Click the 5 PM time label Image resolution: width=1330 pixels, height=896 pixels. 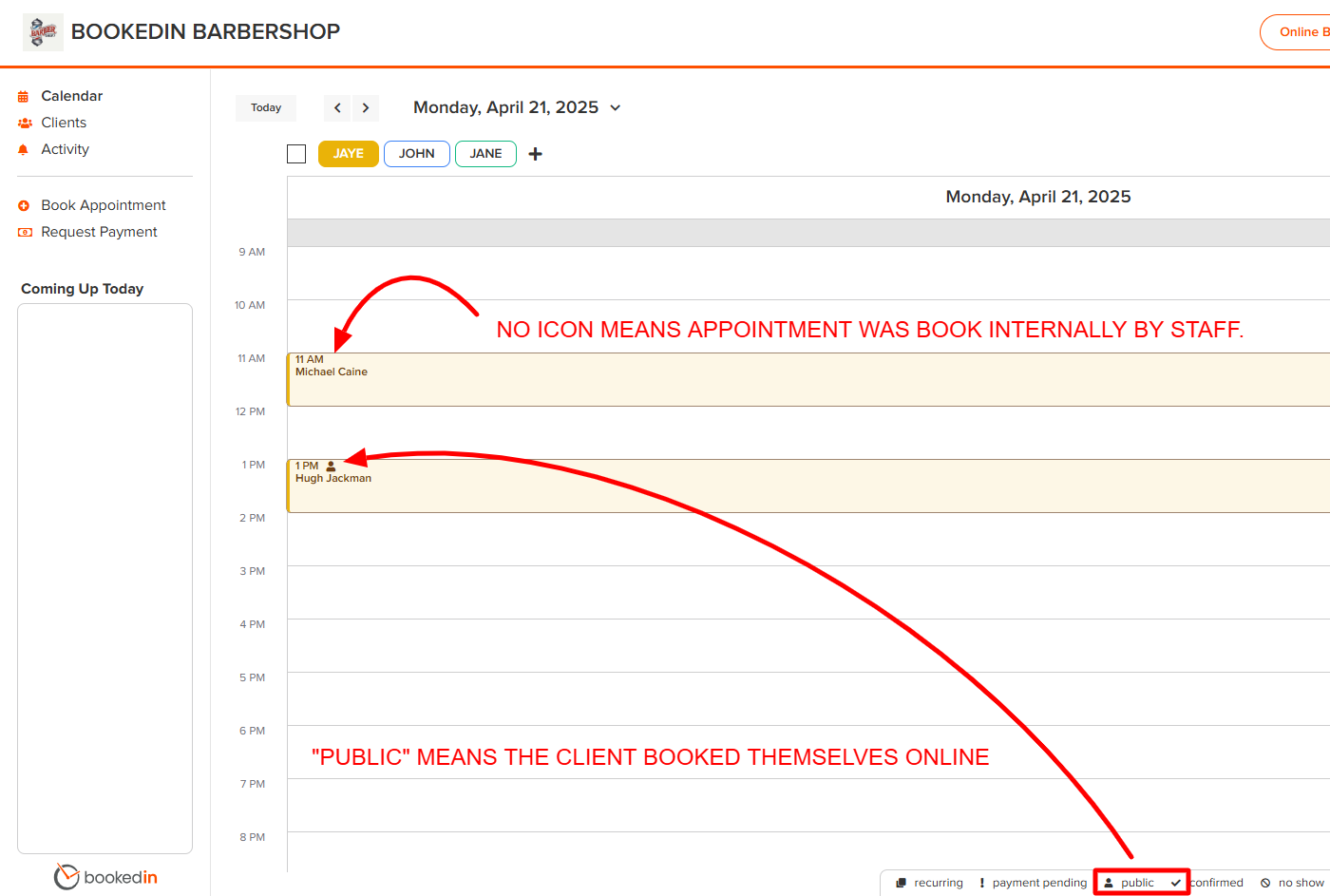click(253, 677)
